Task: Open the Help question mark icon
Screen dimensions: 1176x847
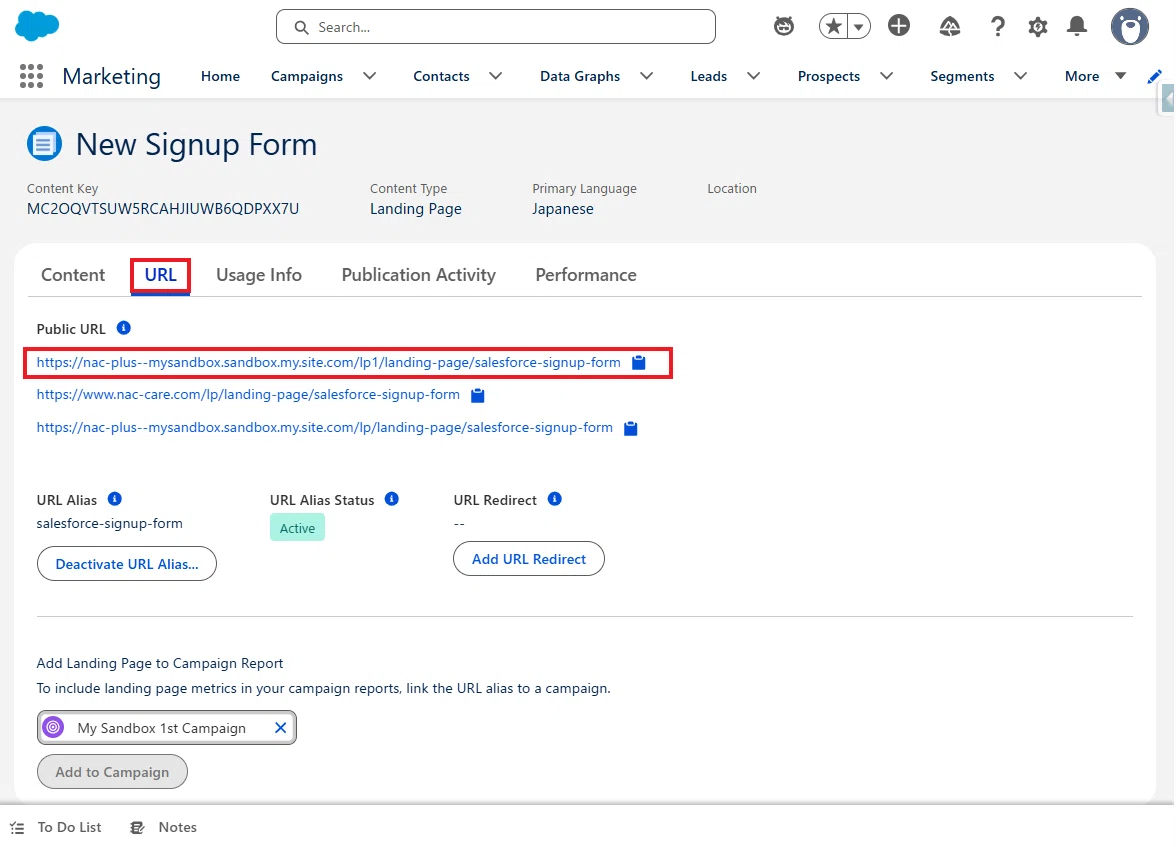Action: [998, 27]
